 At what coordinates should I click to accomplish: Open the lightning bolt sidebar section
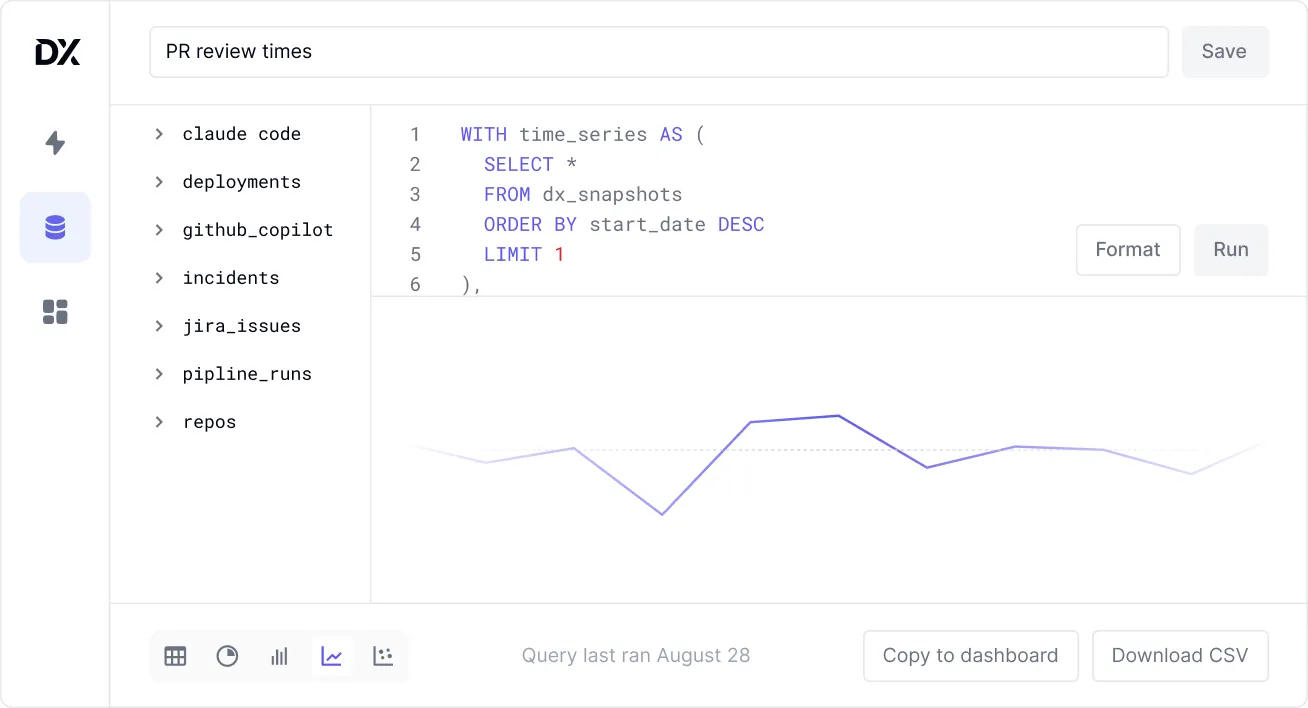[55, 143]
